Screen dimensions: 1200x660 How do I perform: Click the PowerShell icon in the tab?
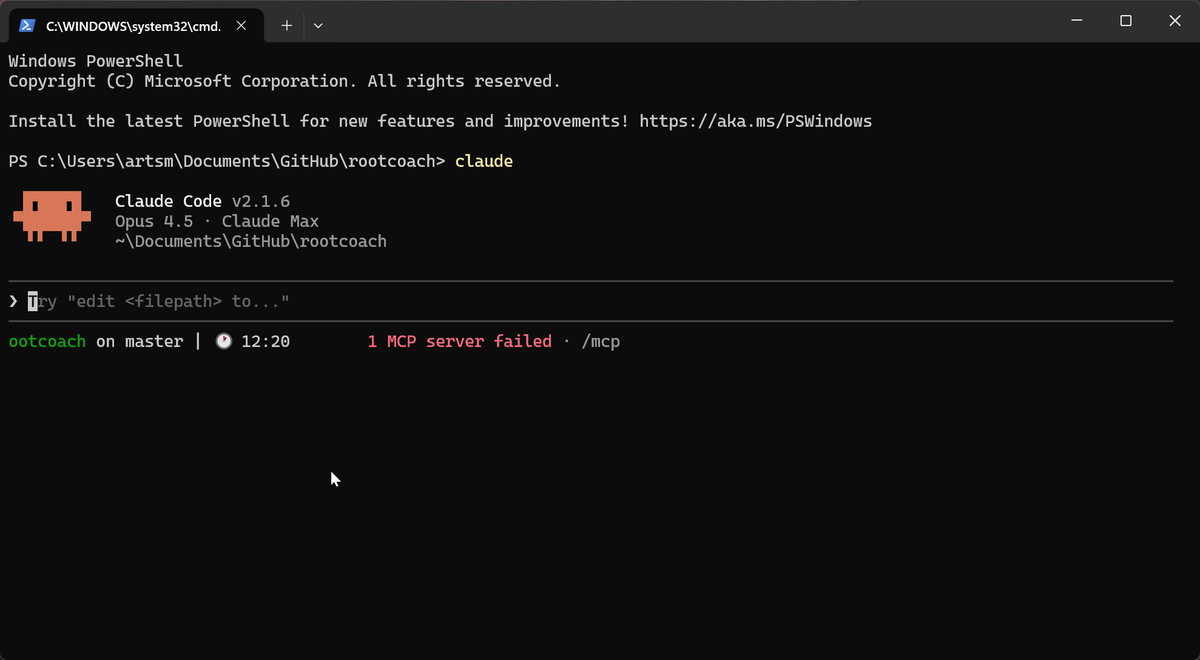pyautogui.click(x=27, y=26)
